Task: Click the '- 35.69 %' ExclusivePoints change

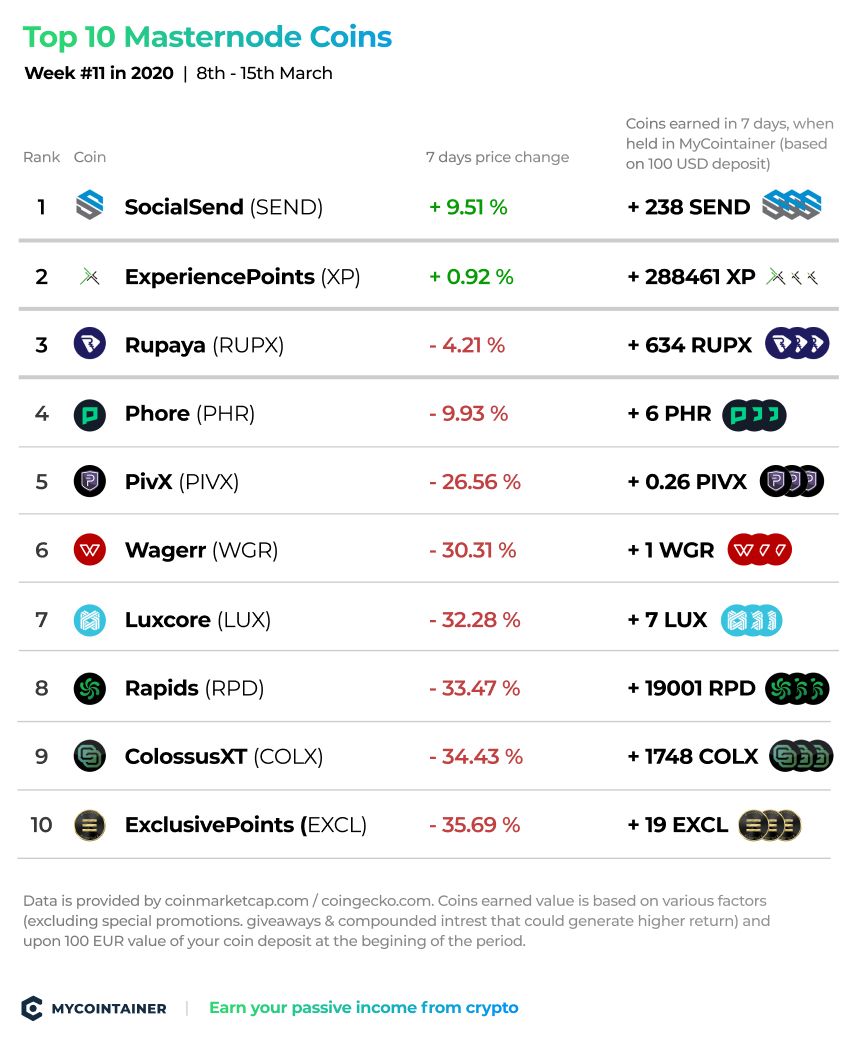Action: pos(475,825)
